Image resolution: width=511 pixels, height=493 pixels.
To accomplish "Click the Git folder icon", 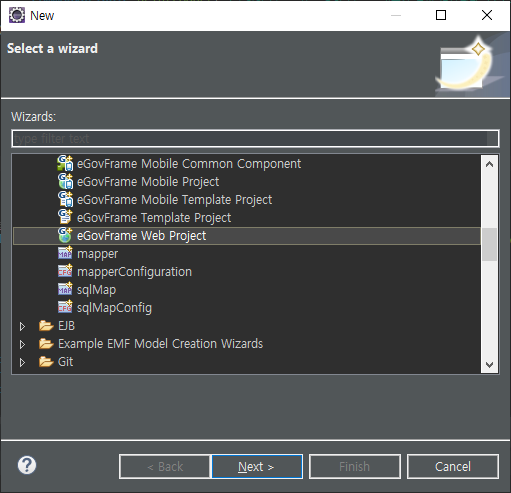I will pyautogui.click(x=46, y=362).
